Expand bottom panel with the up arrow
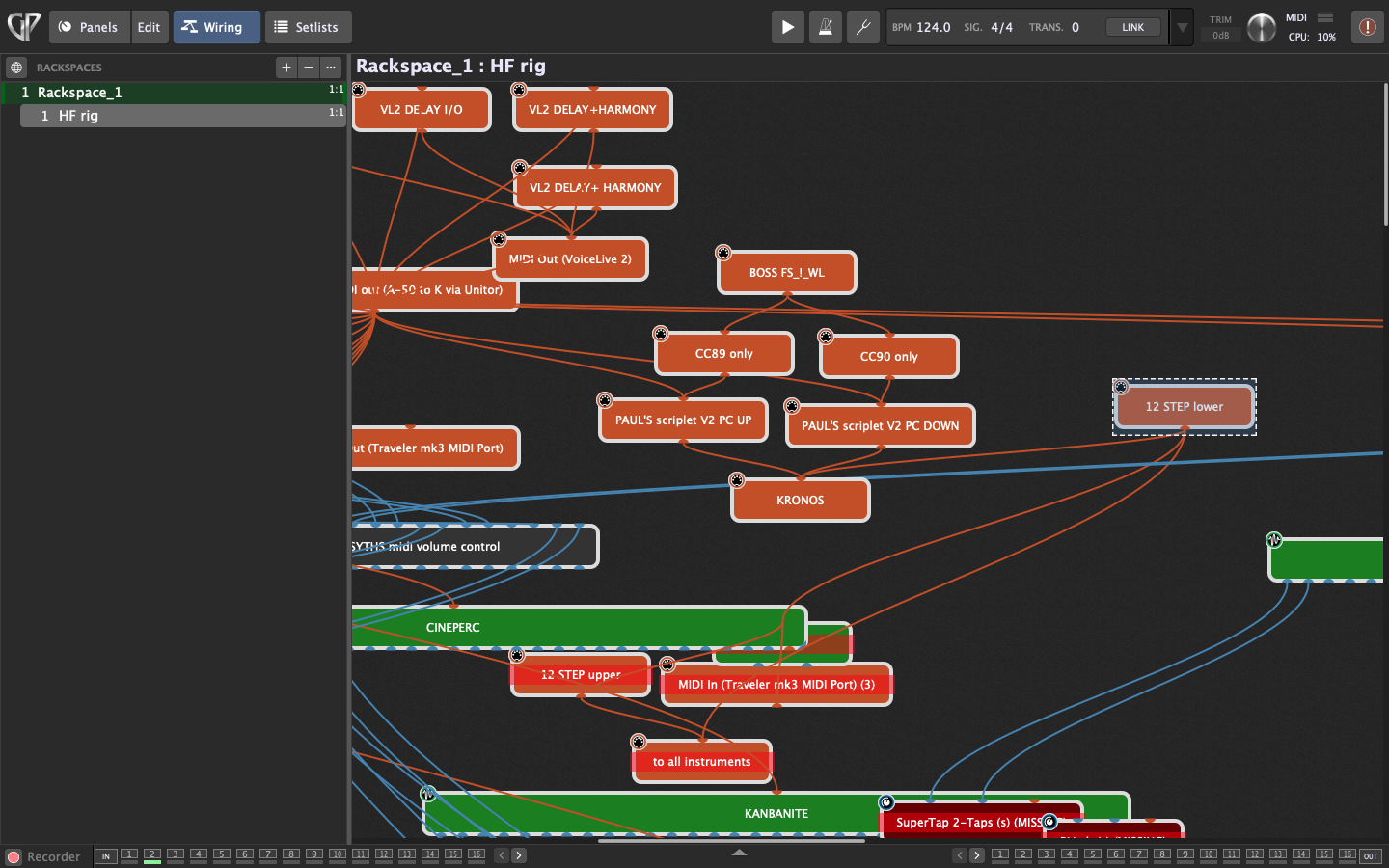Image resolution: width=1389 pixels, height=868 pixels. pyautogui.click(x=739, y=853)
